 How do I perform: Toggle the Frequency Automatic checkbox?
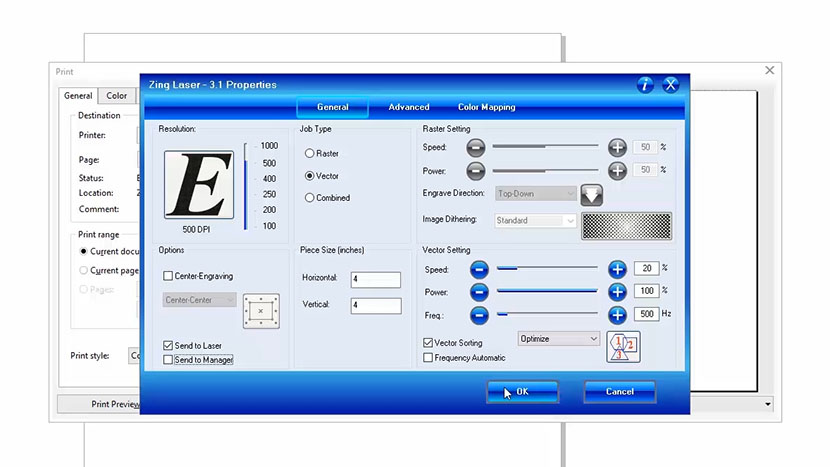[428, 357]
